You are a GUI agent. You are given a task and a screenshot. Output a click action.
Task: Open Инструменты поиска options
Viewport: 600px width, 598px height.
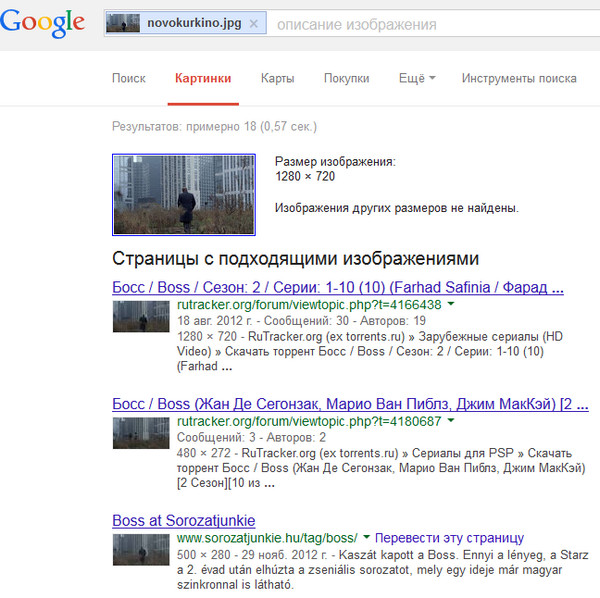pyautogui.click(x=519, y=78)
